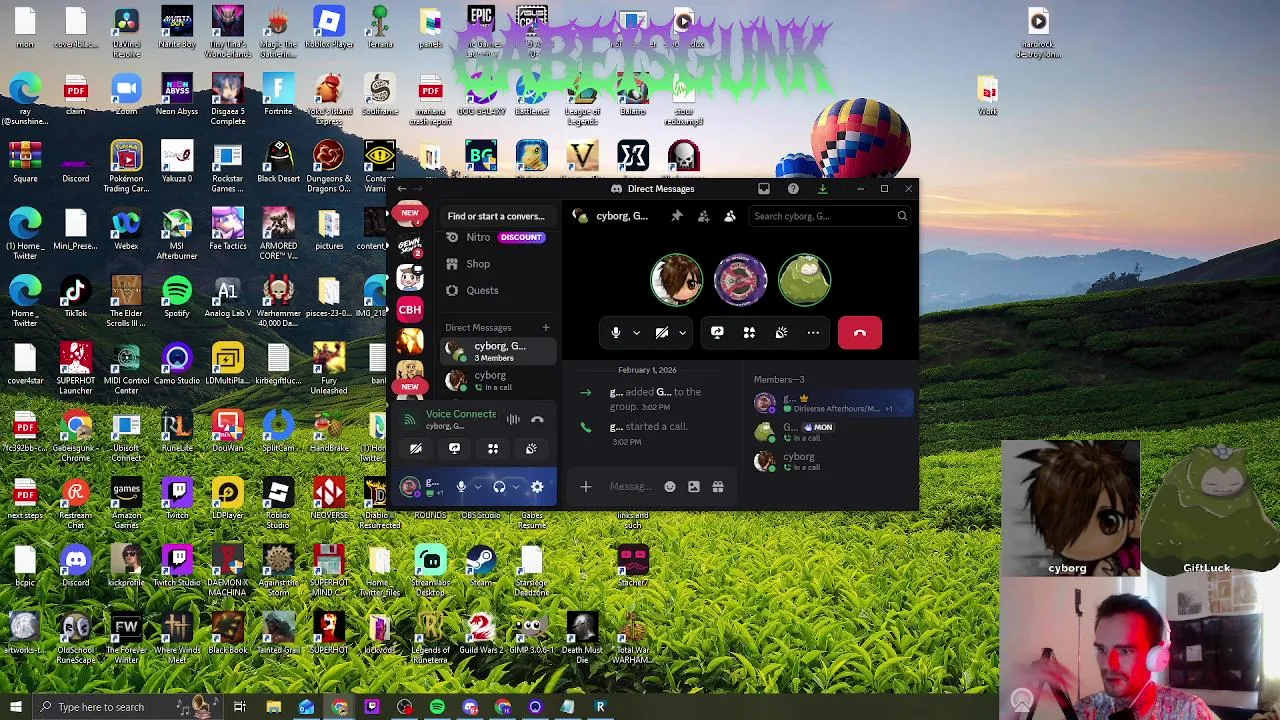Open Steam desktop shortcut
Viewport: 1280px width, 720px height.
coord(481,568)
